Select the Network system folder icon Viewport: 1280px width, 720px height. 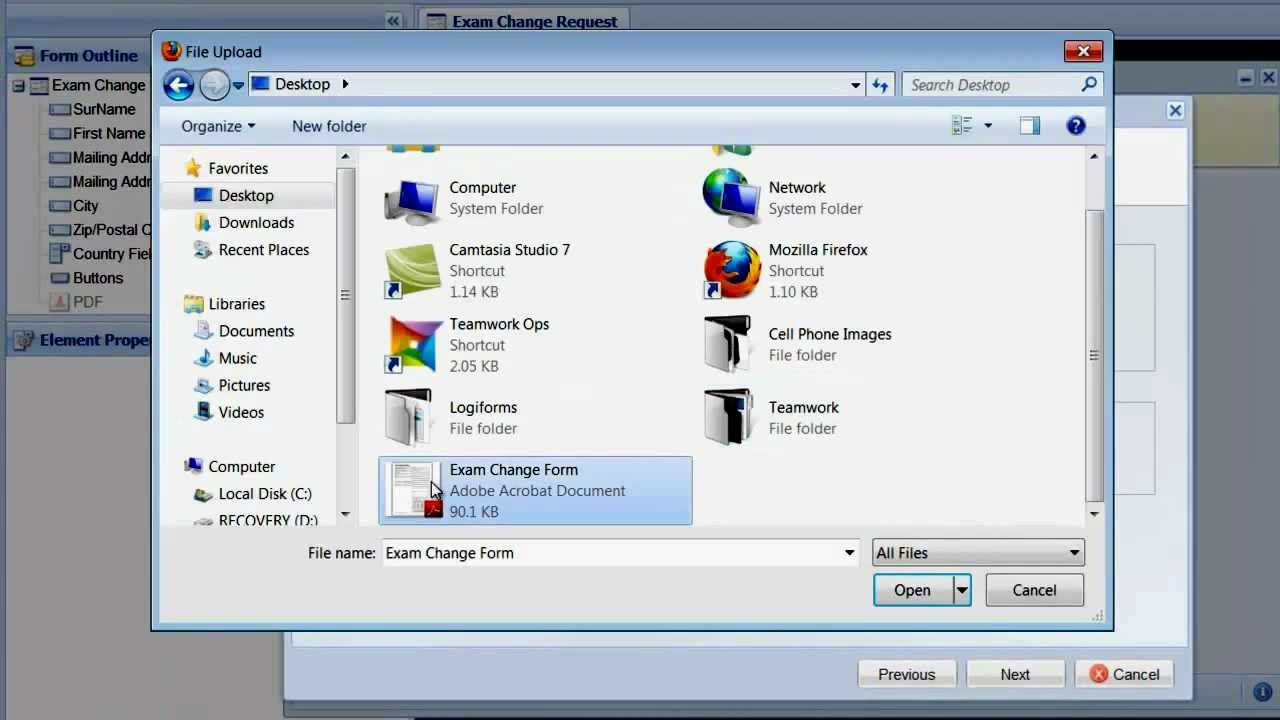pos(731,198)
